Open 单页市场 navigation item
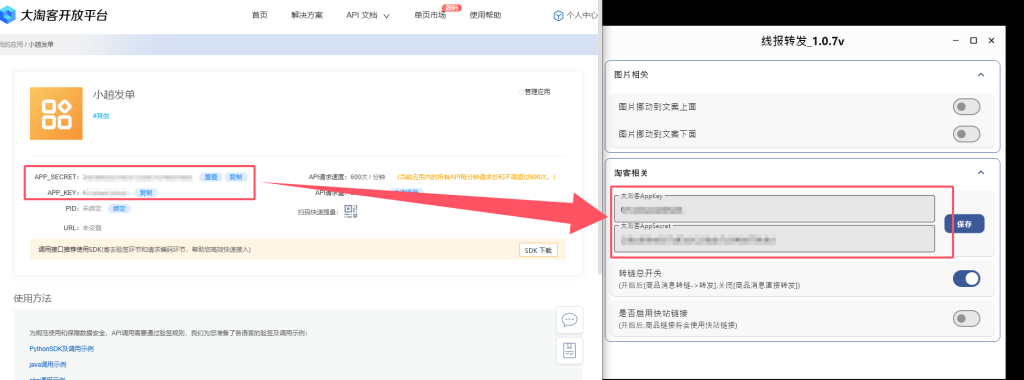 click(x=430, y=16)
